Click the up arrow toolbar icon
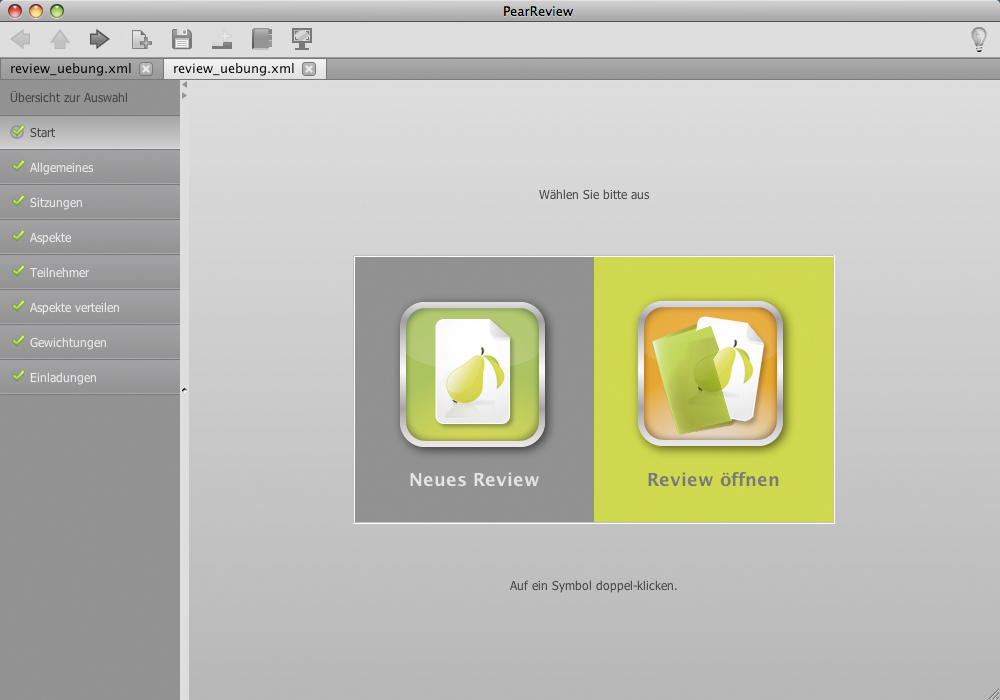This screenshot has width=1000, height=700. click(60, 40)
